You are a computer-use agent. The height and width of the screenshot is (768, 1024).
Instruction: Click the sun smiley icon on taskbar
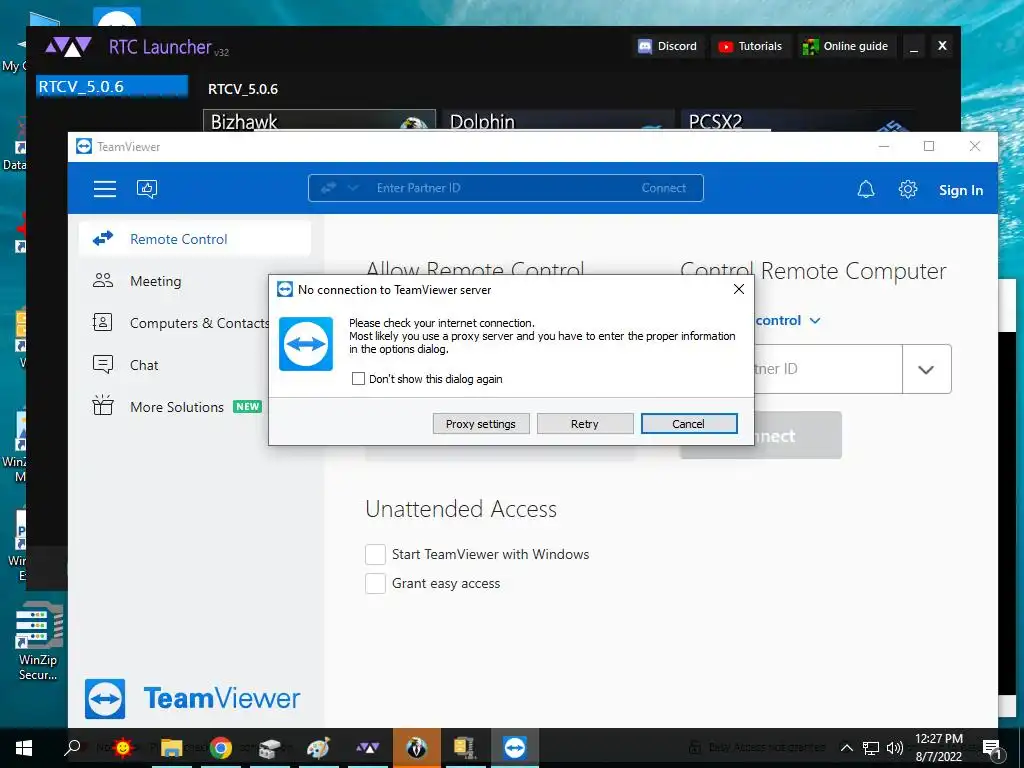pos(122,746)
